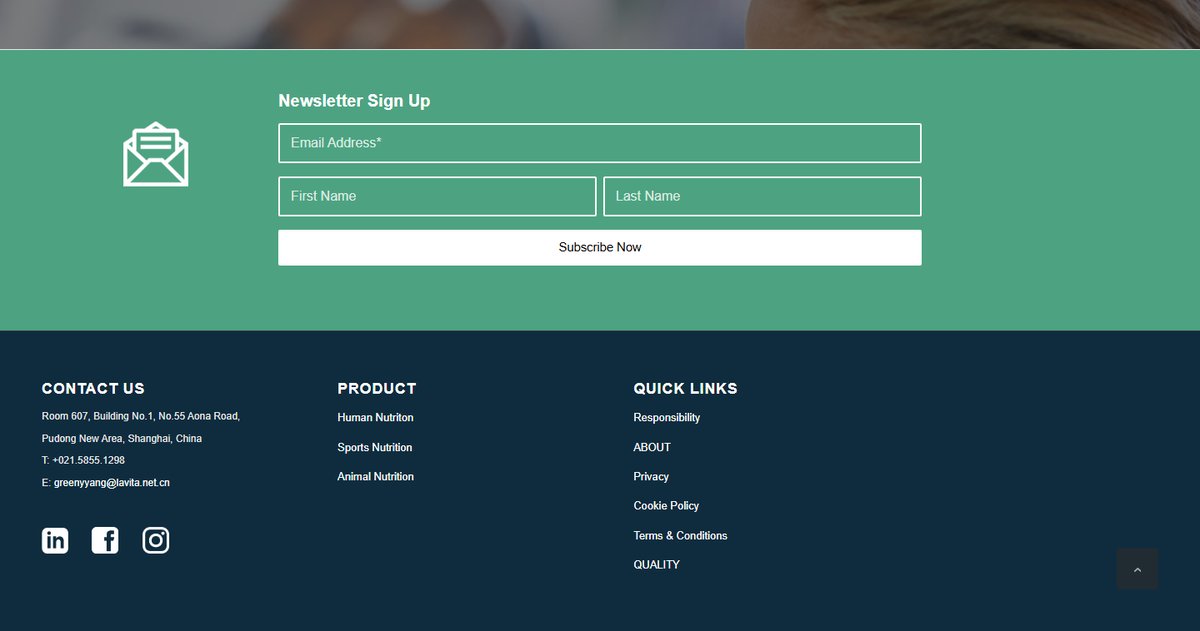Click the Pudong New Area address line
This screenshot has height=631, width=1200.
[122, 439]
